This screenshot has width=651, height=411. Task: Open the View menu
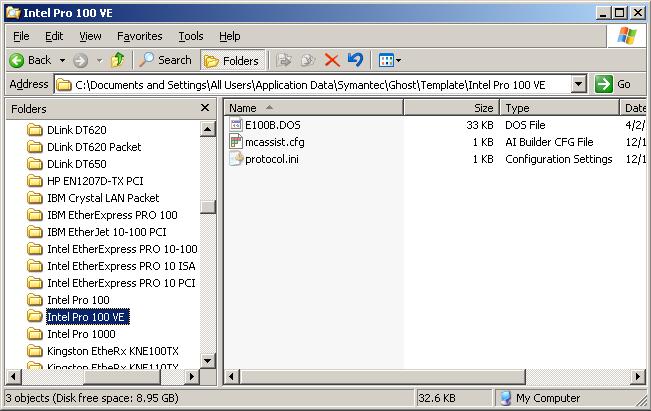pyautogui.click(x=90, y=36)
